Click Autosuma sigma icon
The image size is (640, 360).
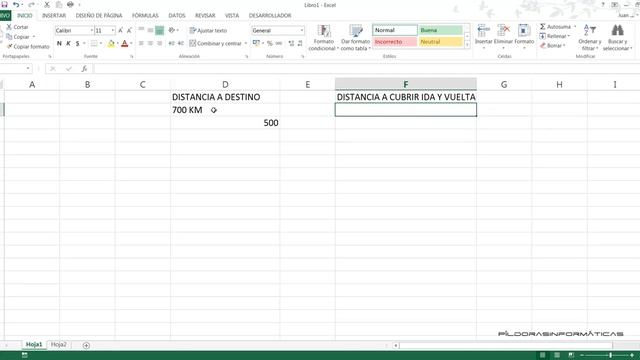click(542, 27)
